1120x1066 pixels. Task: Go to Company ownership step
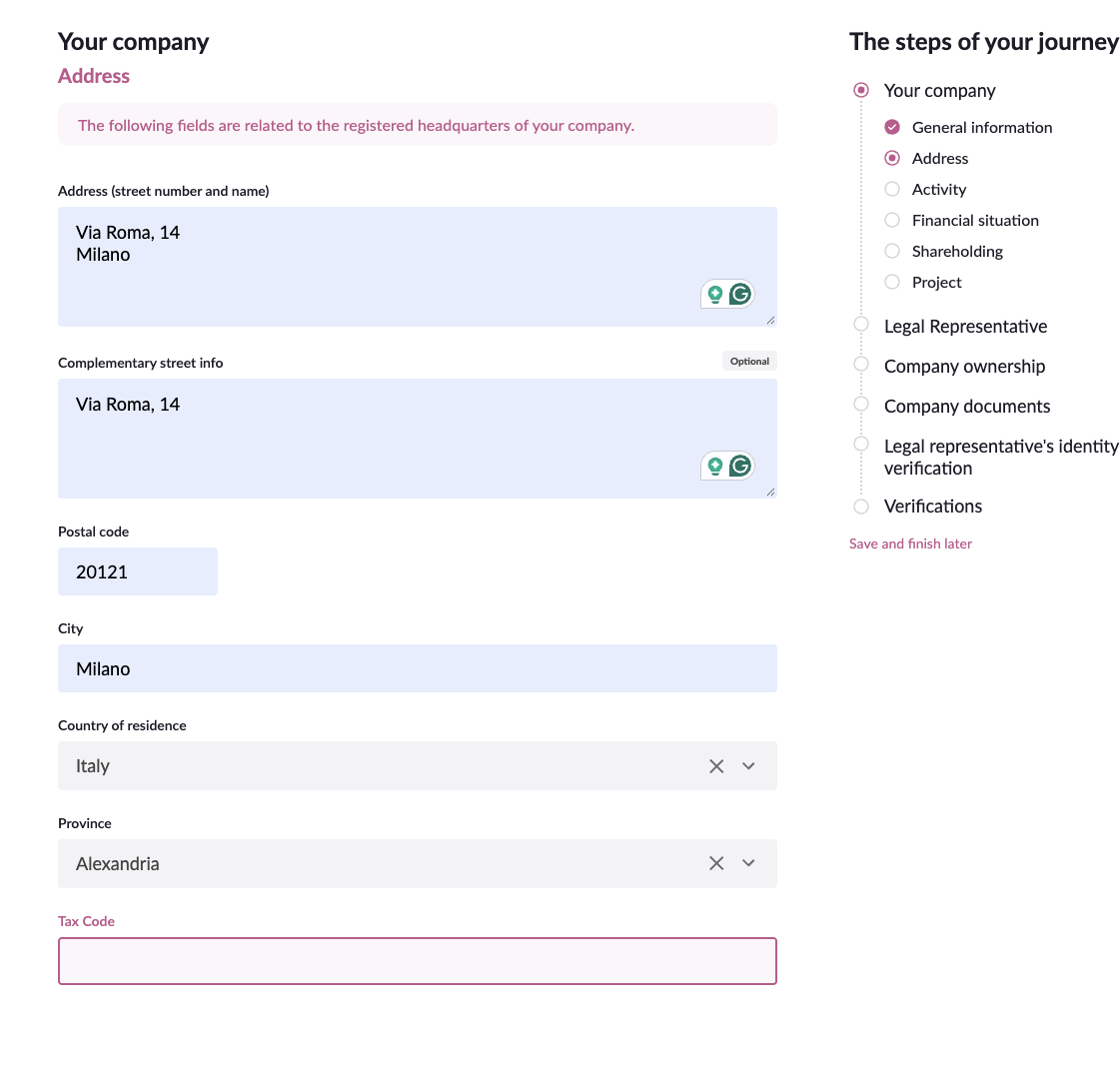coord(964,367)
